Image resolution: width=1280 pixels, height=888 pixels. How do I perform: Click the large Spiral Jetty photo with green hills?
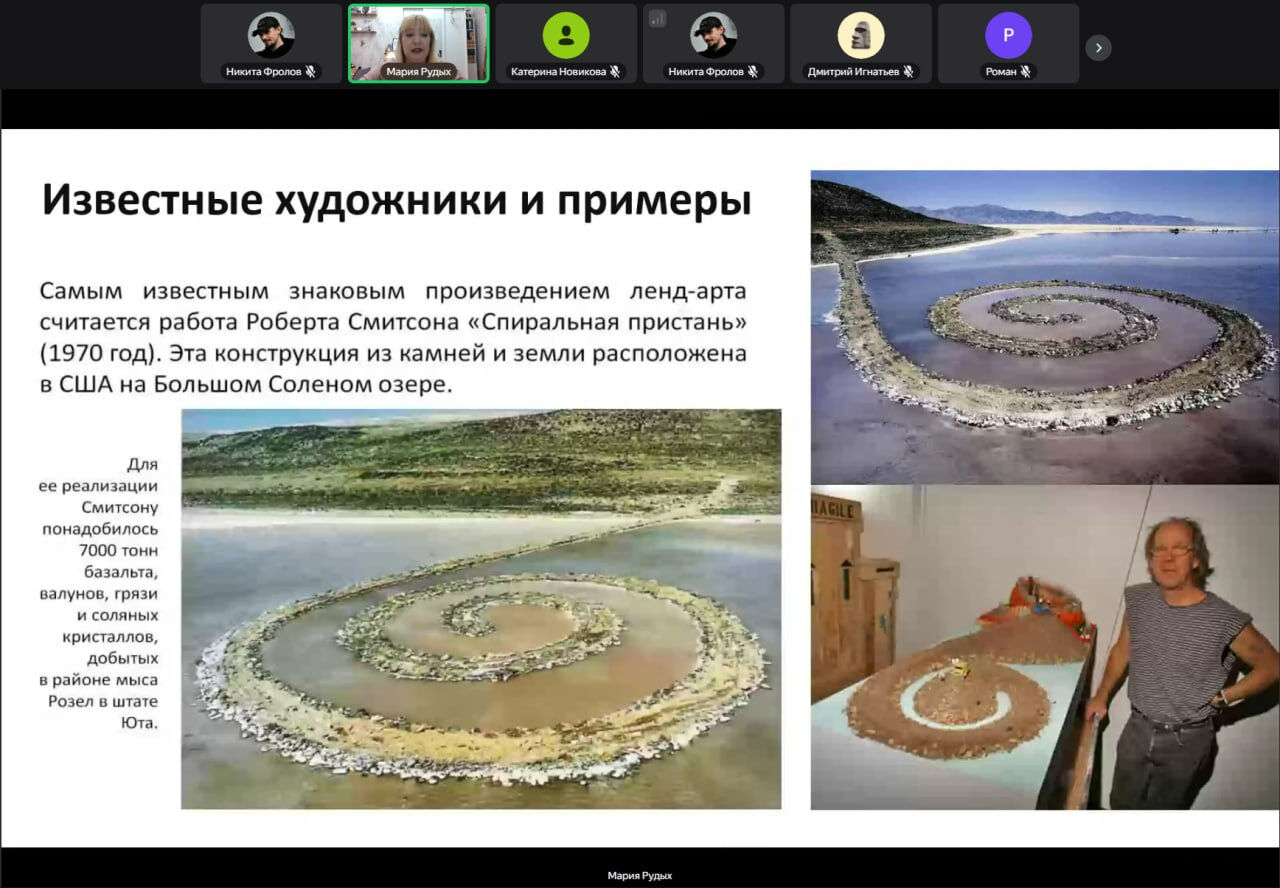481,609
